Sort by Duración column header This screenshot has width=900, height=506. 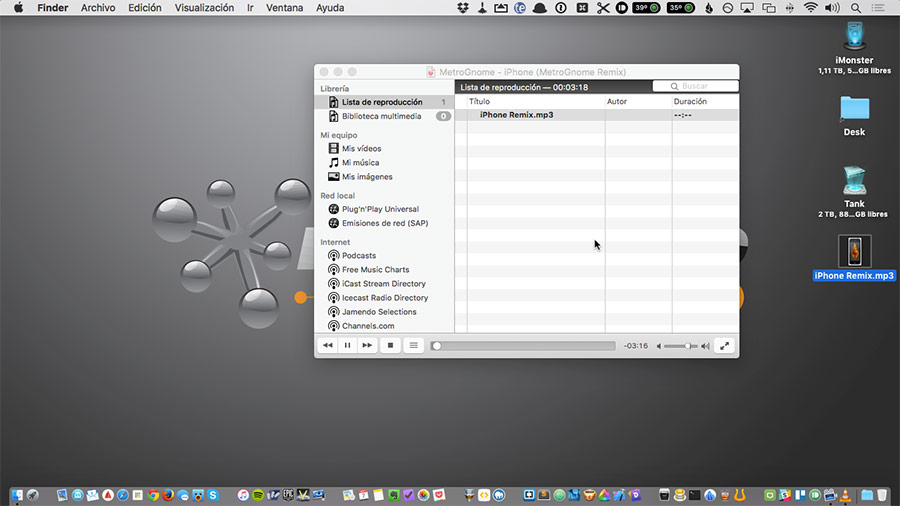tap(705, 102)
